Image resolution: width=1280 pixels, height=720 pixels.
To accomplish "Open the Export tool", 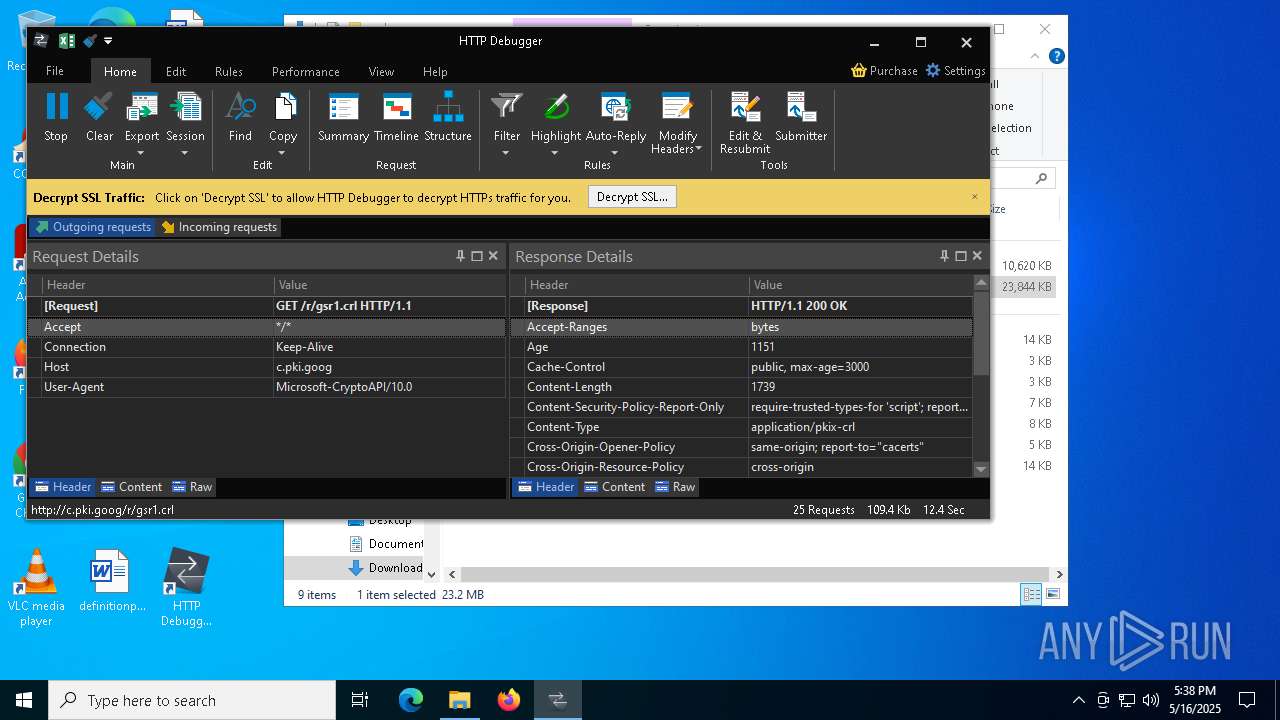I will point(142,106).
